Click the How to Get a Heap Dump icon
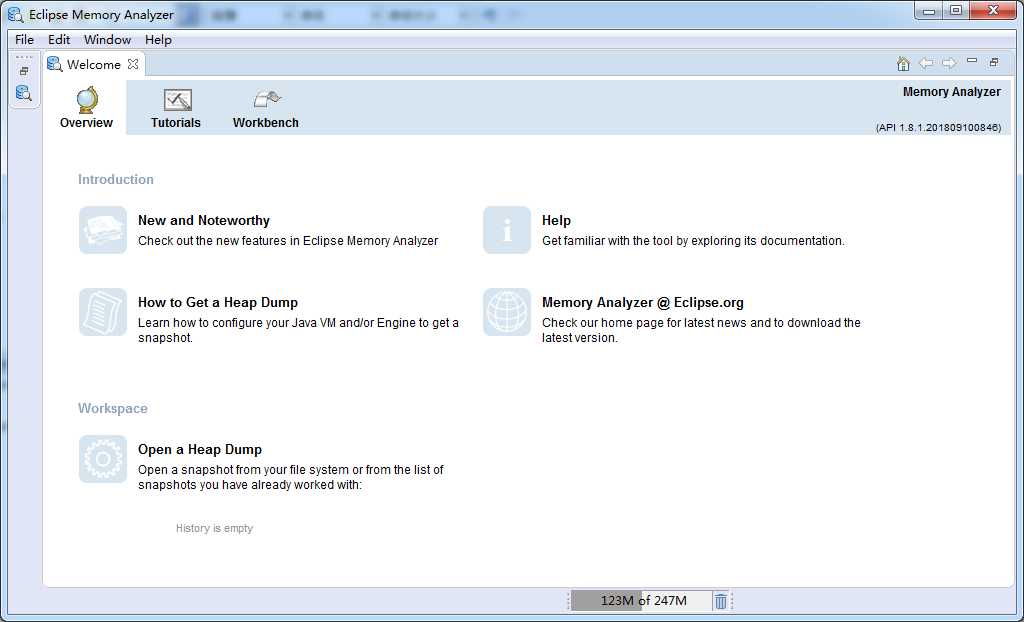The width and height of the screenshot is (1024, 622). point(103,312)
